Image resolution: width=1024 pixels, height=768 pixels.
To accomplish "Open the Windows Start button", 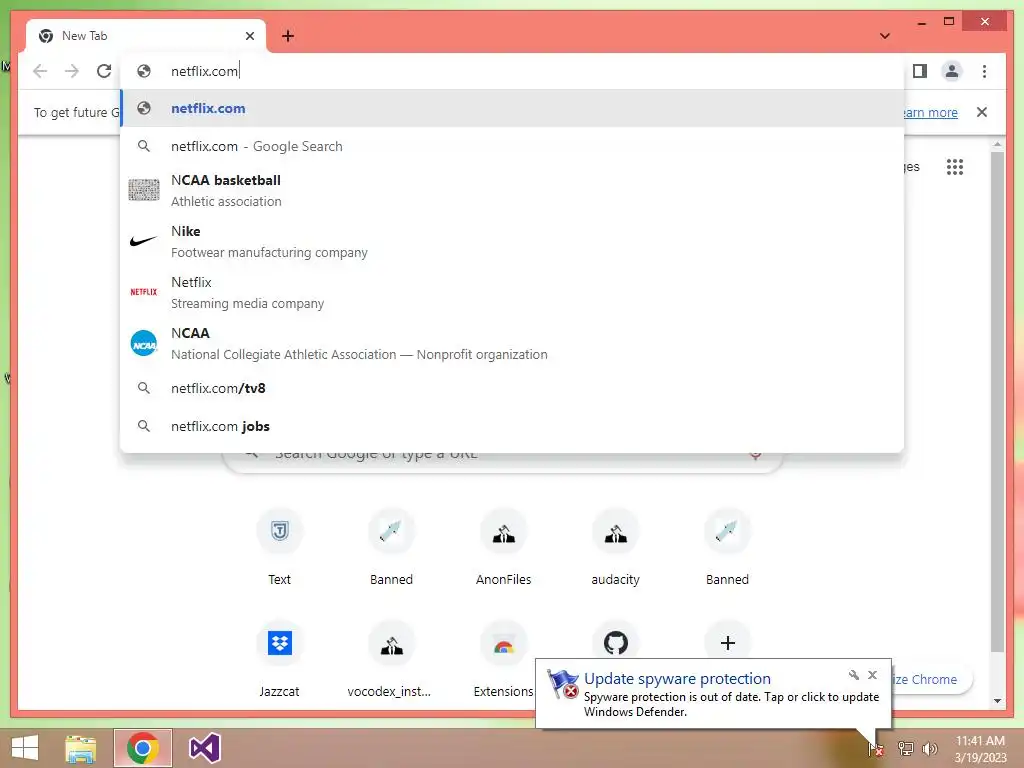I will (x=25, y=748).
